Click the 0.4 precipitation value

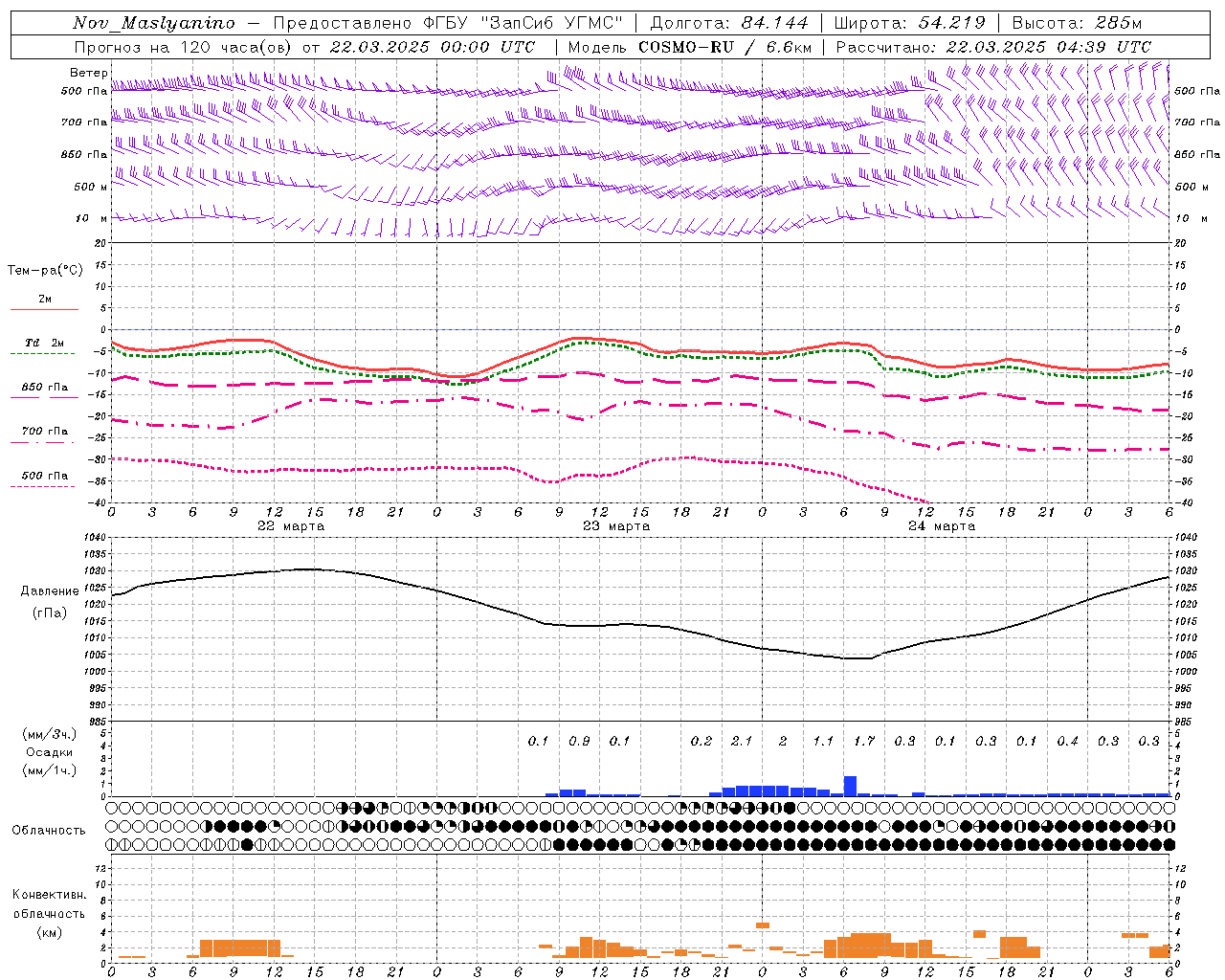click(x=1068, y=741)
